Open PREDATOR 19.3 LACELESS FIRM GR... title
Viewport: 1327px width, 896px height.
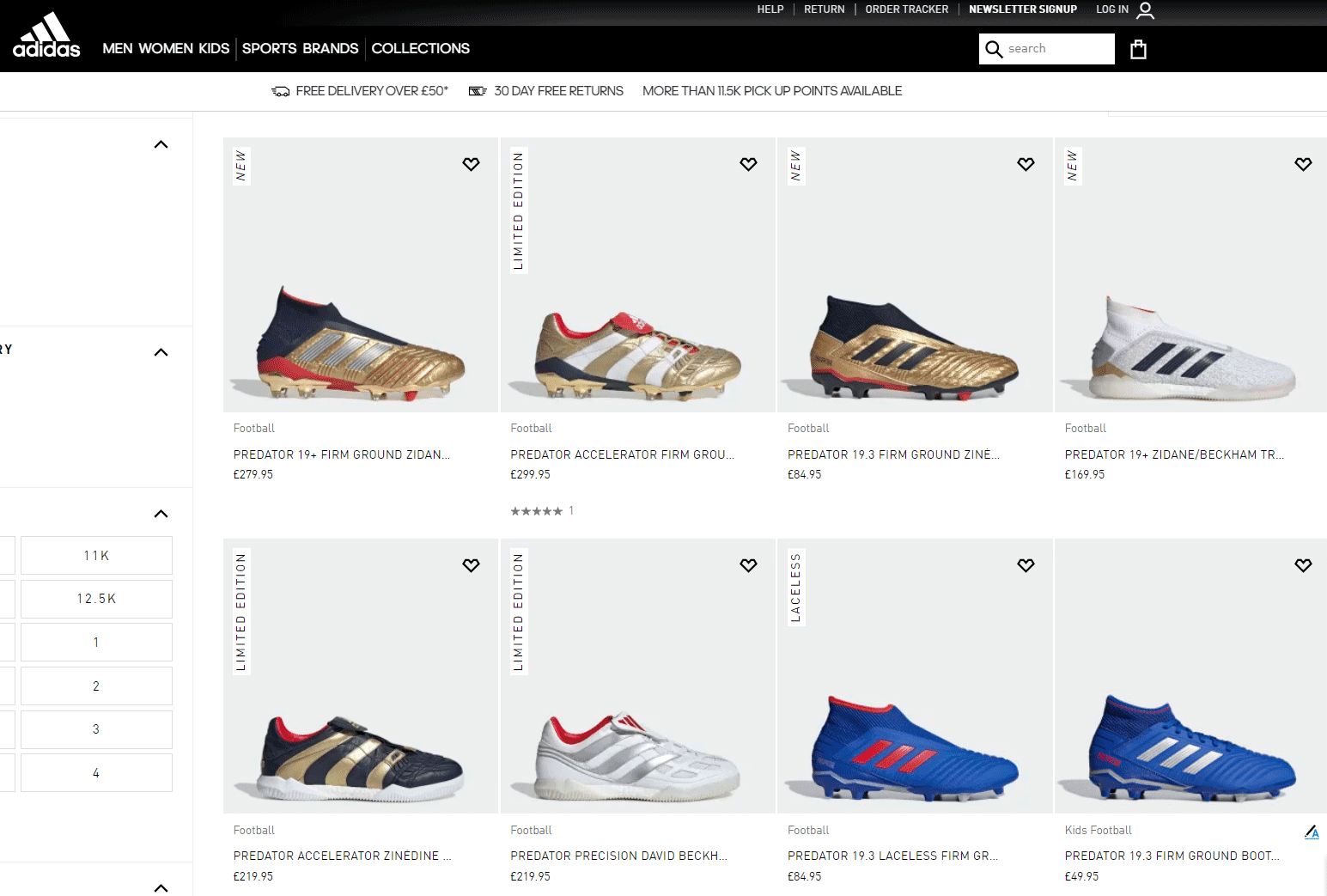click(x=893, y=856)
